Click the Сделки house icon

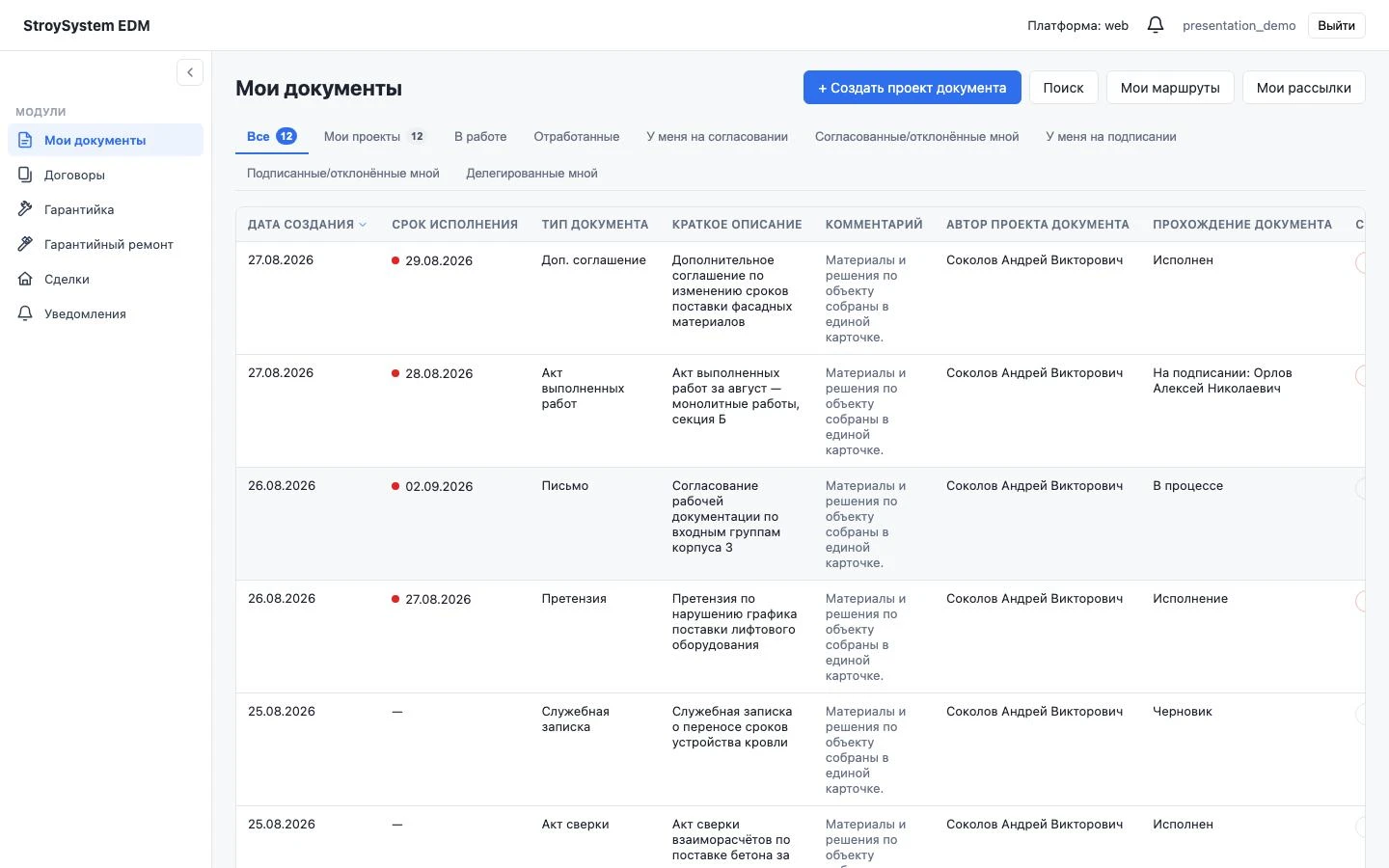pos(26,279)
